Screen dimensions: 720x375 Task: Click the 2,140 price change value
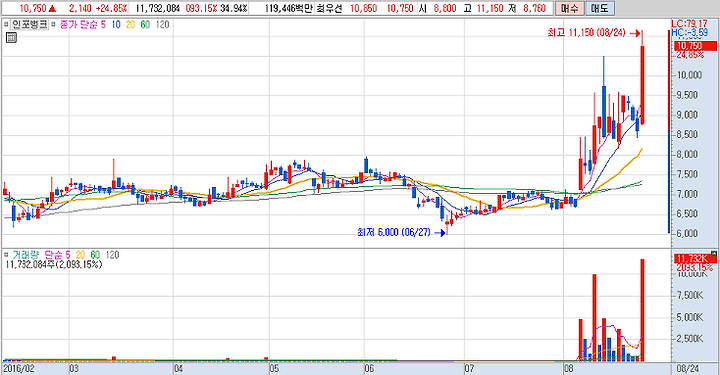point(80,8)
